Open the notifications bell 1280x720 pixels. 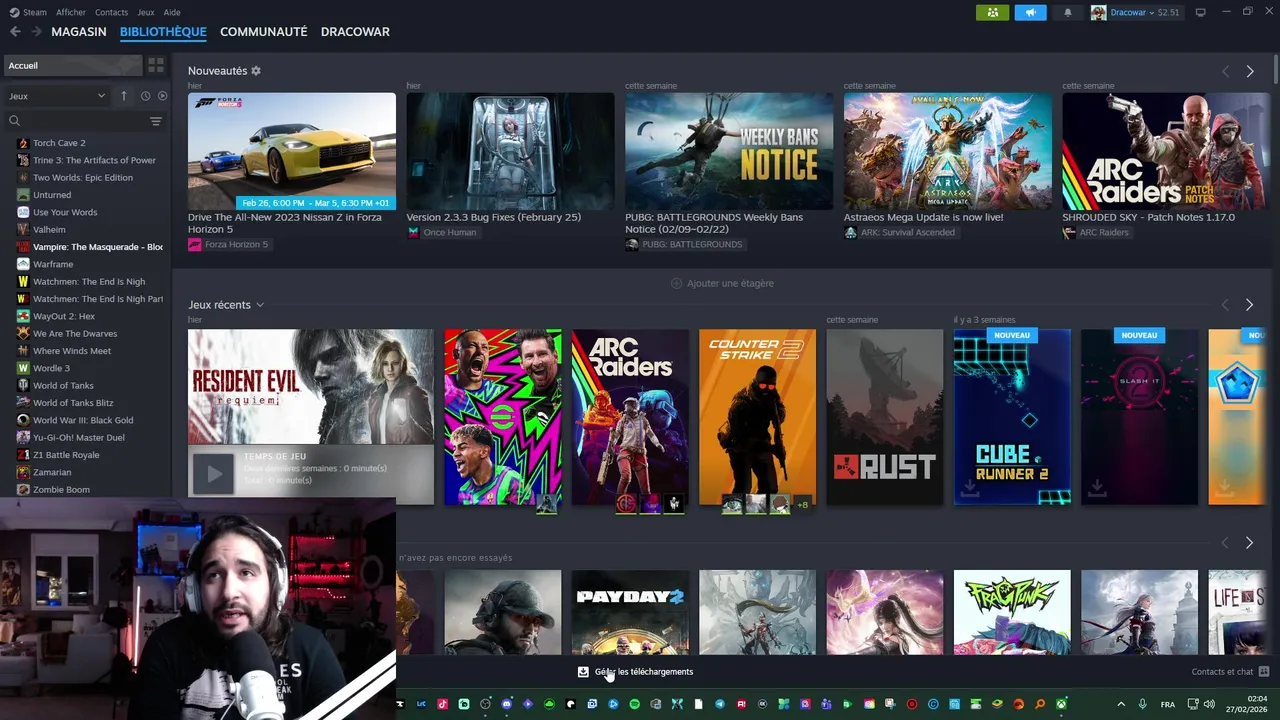point(1068,12)
